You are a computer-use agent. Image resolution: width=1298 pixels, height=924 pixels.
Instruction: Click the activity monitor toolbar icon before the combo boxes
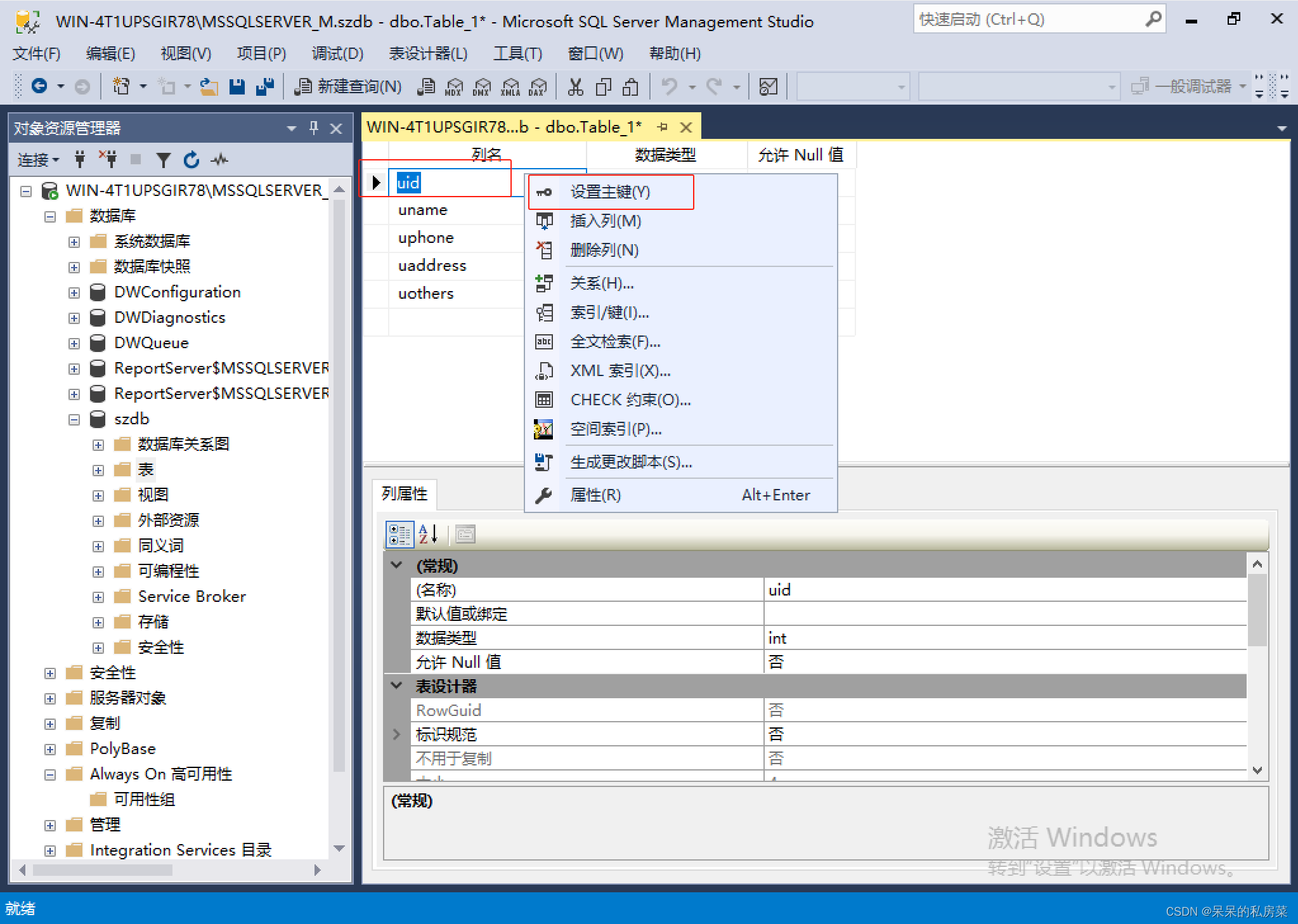click(x=768, y=86)
